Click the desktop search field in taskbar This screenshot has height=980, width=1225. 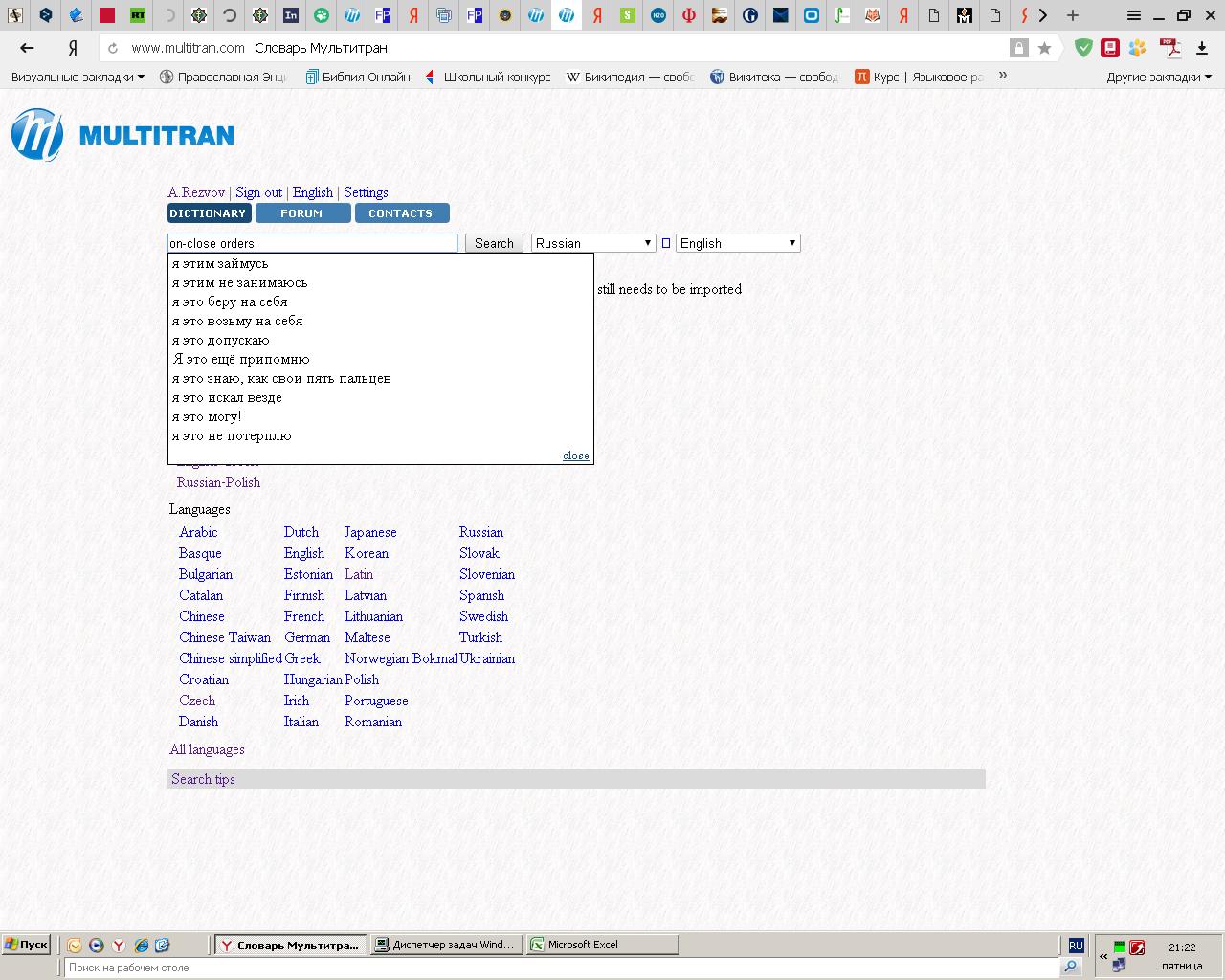(x=562, y=968)
